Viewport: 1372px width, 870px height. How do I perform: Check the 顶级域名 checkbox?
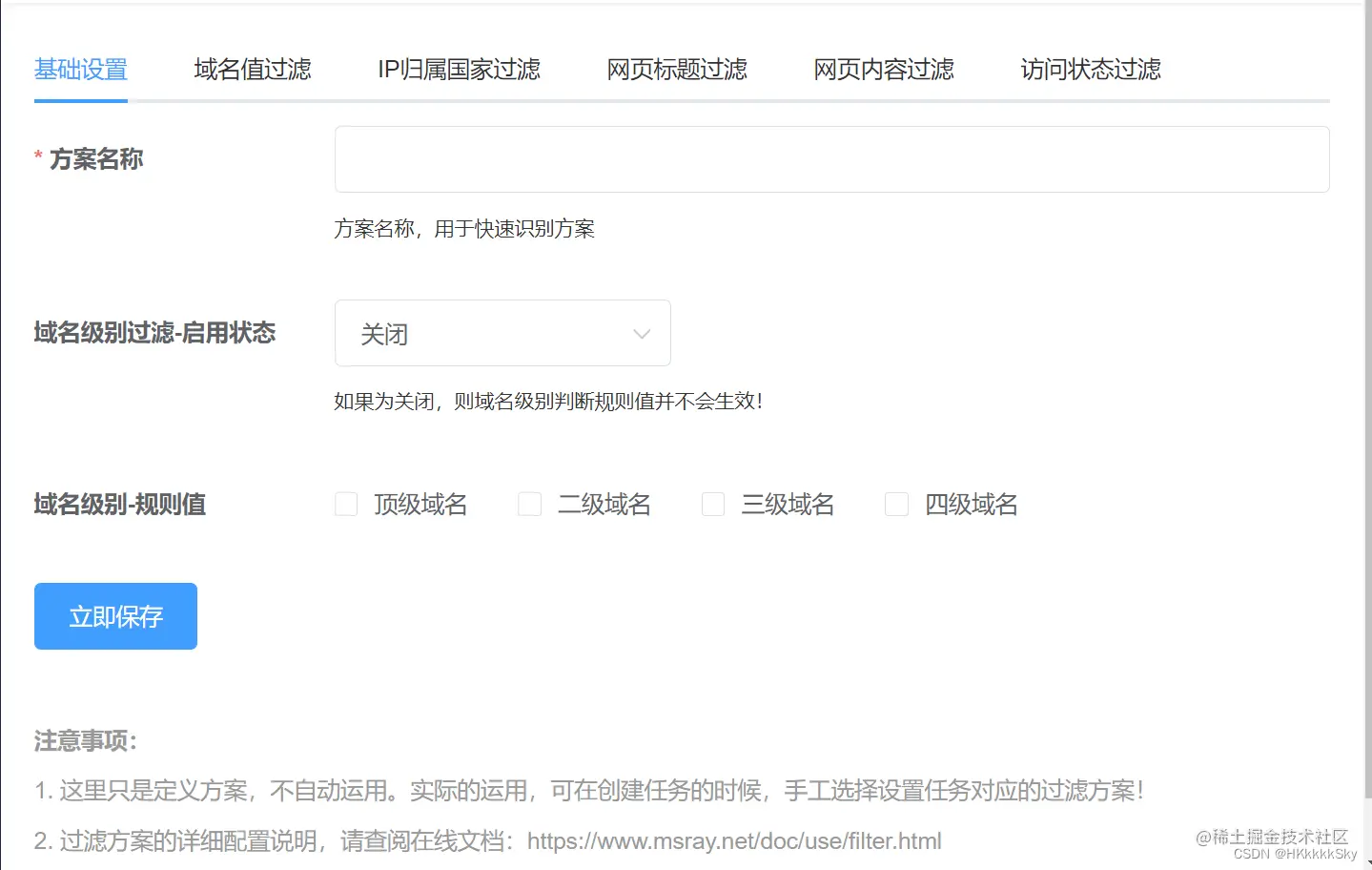[x=345, y=504]
